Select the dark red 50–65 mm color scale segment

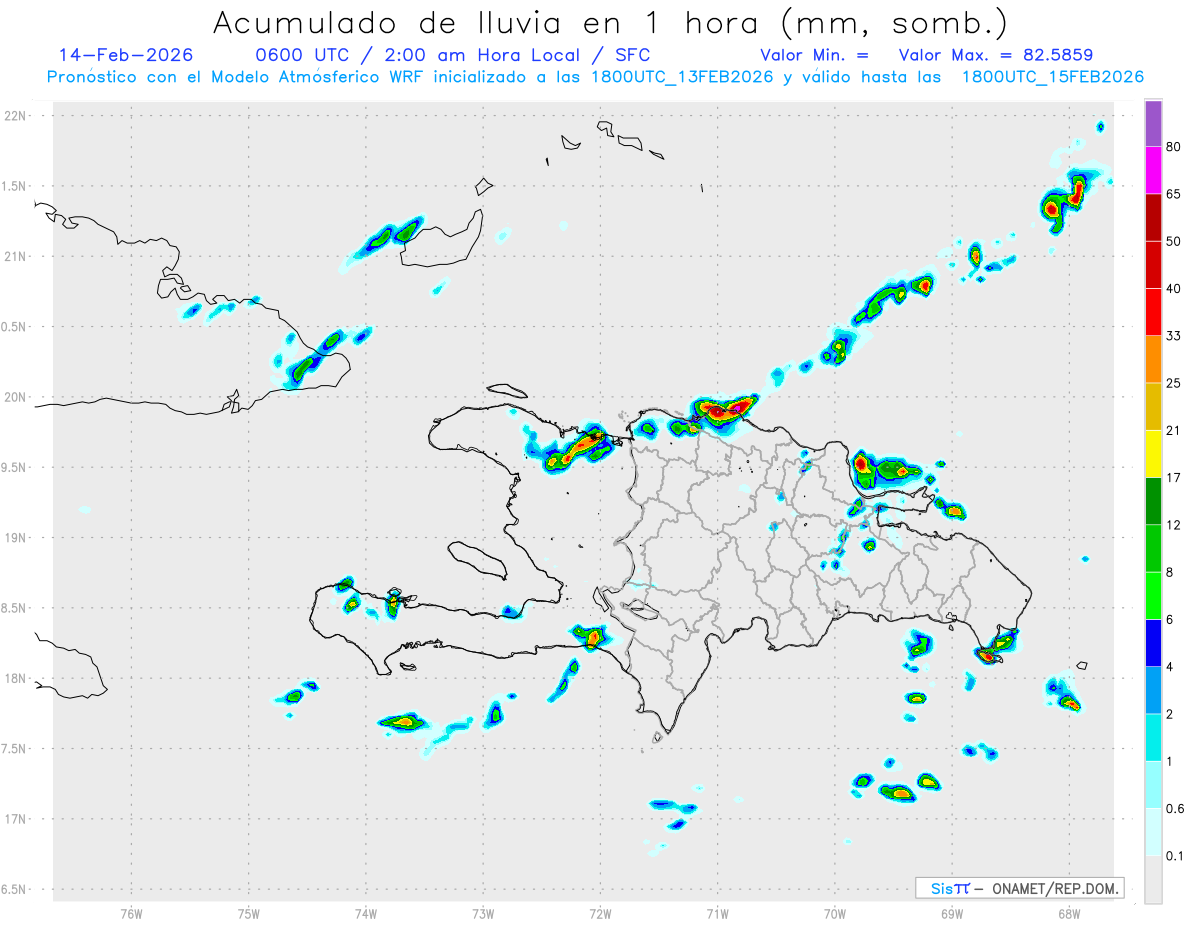[1153, 217]
